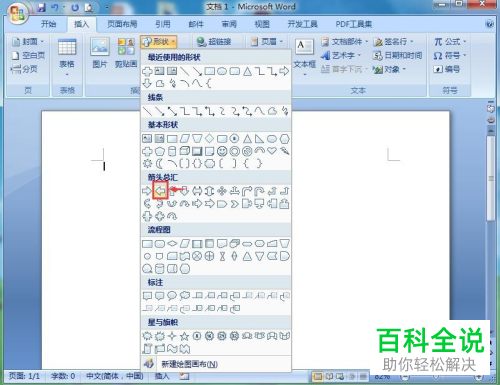Switch to the 开始 ribbon tab
Viewport: 500px width, 385px height.
click(49, 24)
